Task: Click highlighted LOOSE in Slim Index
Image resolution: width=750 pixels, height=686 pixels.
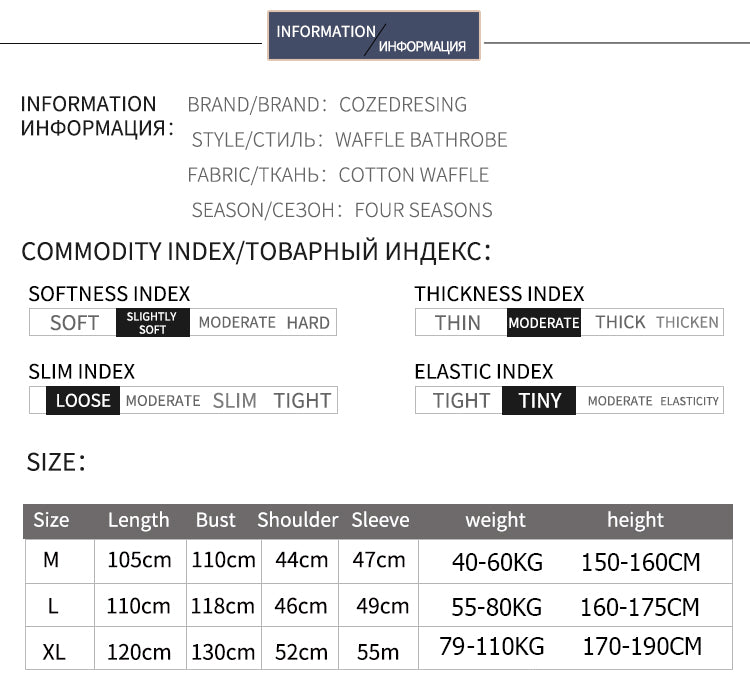Action: pyautogui.click(x=83, y=400)
